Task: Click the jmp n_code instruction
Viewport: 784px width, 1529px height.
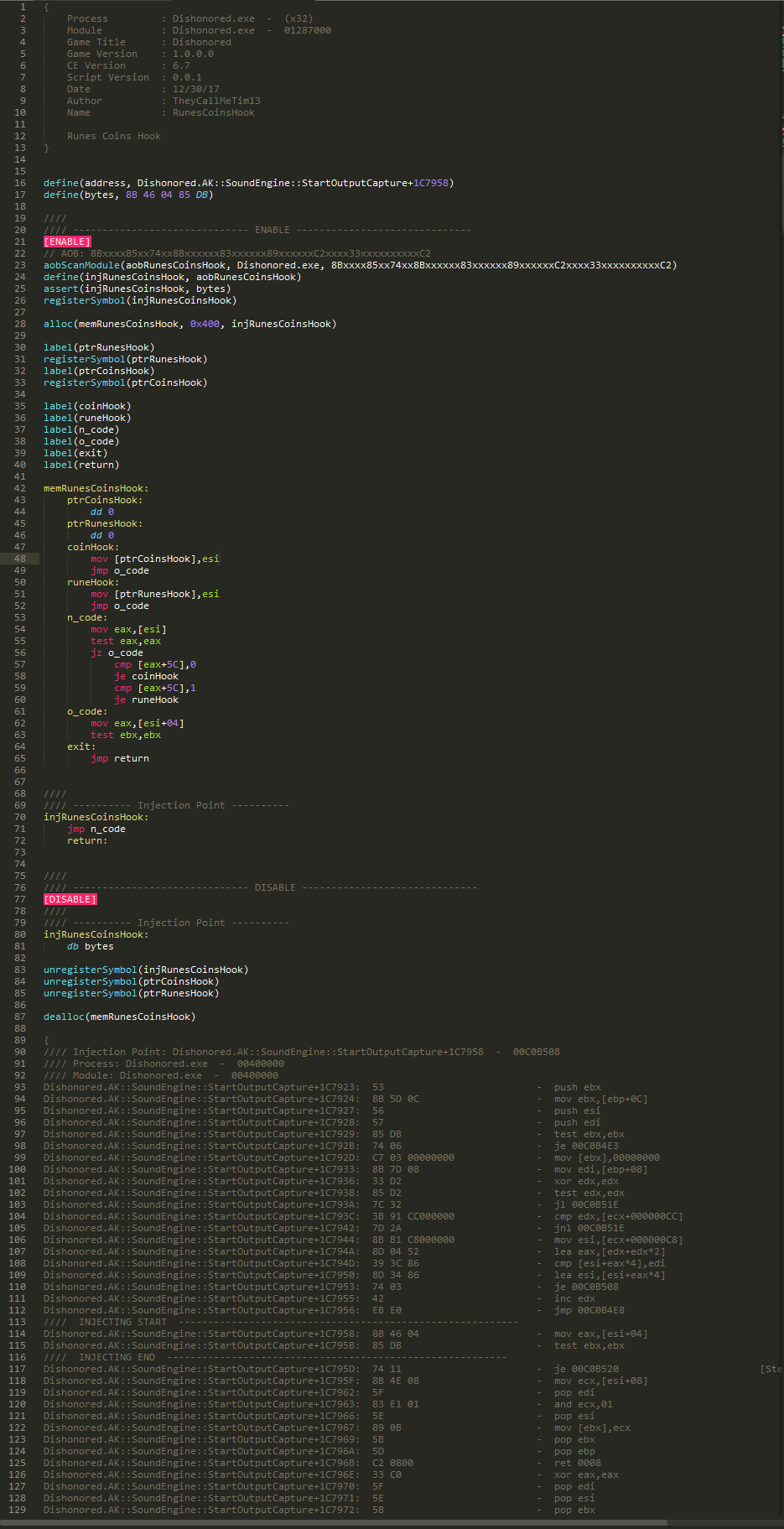Action: pyautogui.click(x=96, y=829)
